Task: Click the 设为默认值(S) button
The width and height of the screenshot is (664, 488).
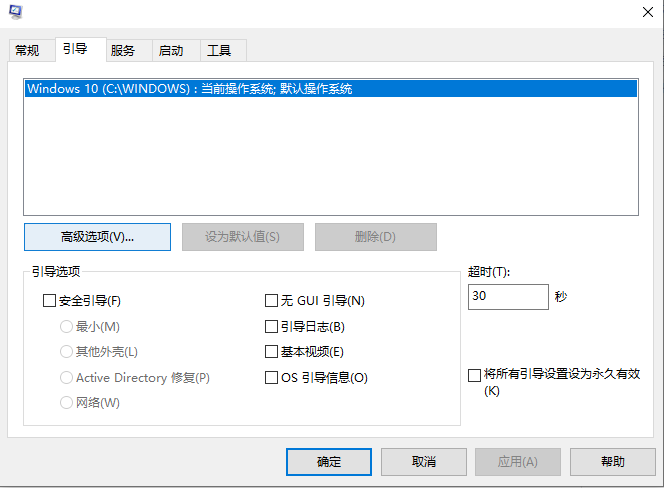Action: pos(243,237)
